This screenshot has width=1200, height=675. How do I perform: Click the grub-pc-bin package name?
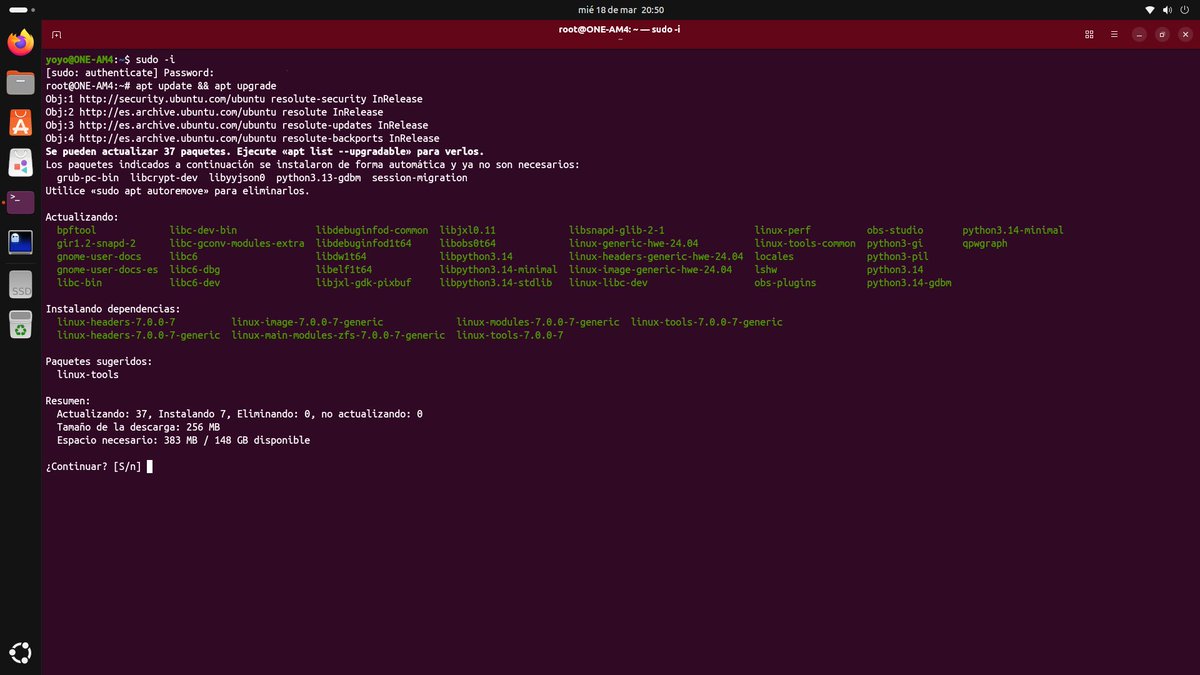(87, 177)
